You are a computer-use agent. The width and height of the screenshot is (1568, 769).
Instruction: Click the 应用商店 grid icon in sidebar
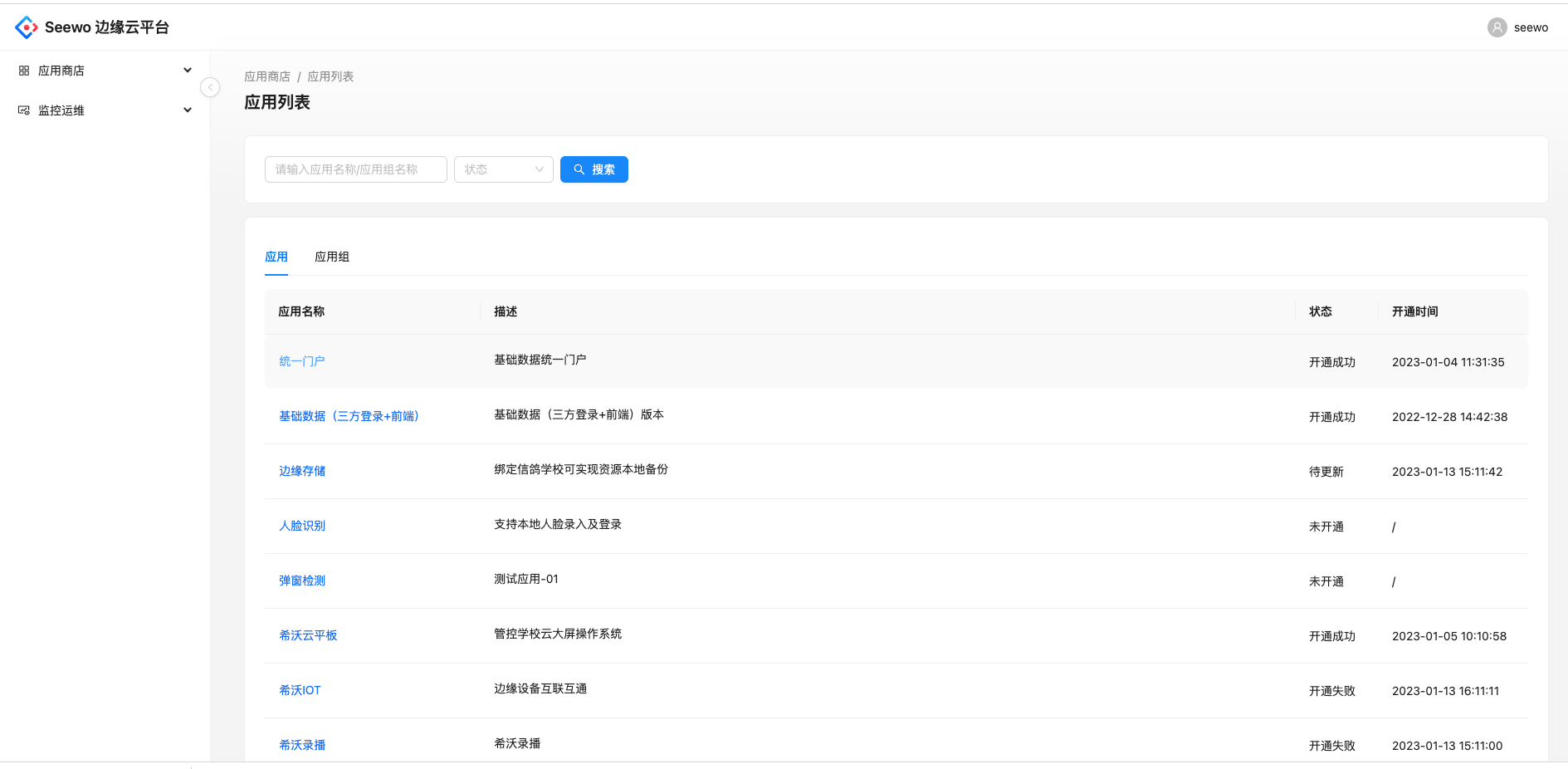24,71
